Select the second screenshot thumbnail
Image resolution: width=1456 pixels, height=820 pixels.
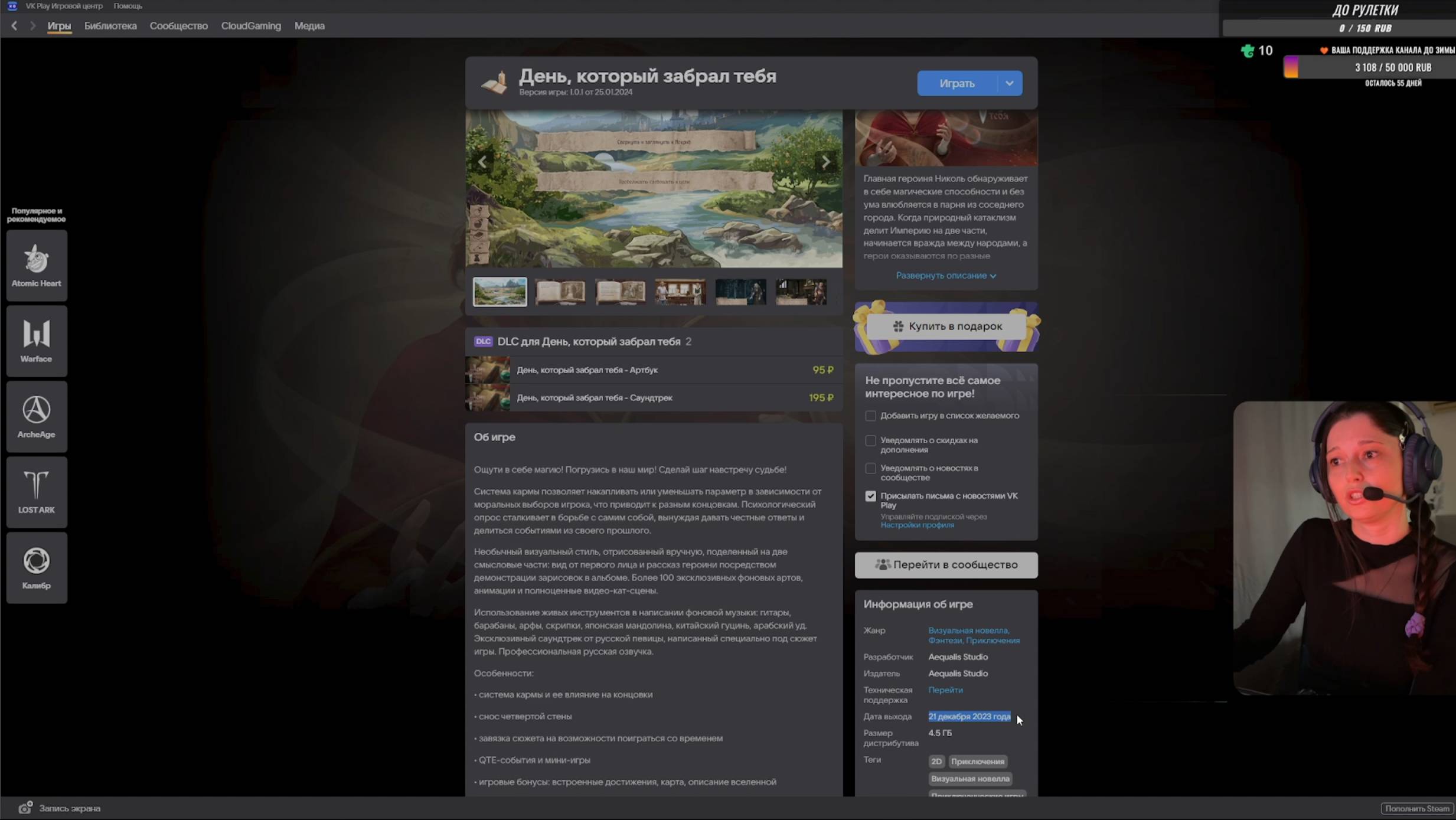tap(560, 292)
